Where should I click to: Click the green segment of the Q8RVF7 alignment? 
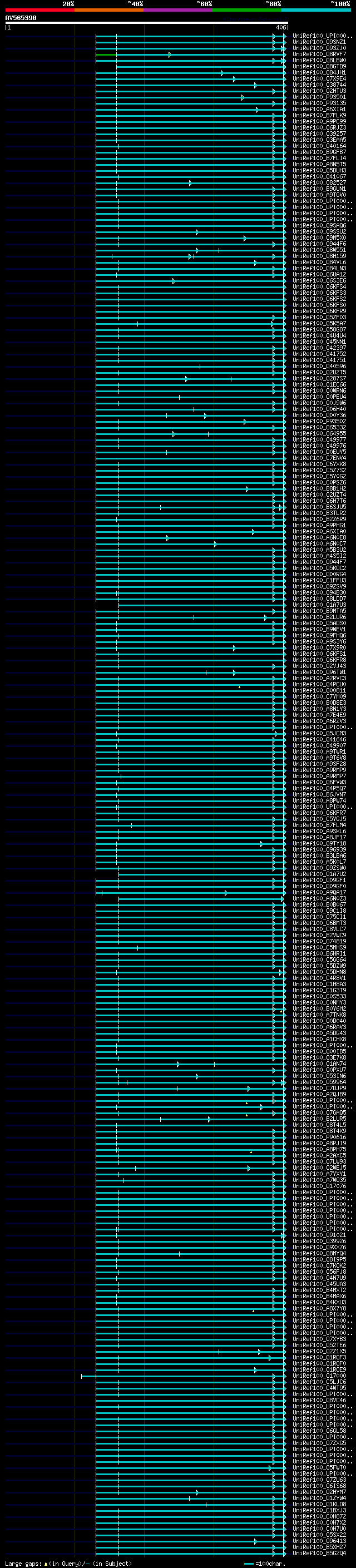tap(106, 55)
